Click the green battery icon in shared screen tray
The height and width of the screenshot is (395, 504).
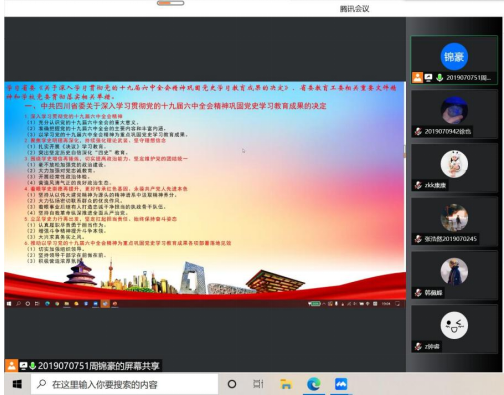(x=315, y=304)
